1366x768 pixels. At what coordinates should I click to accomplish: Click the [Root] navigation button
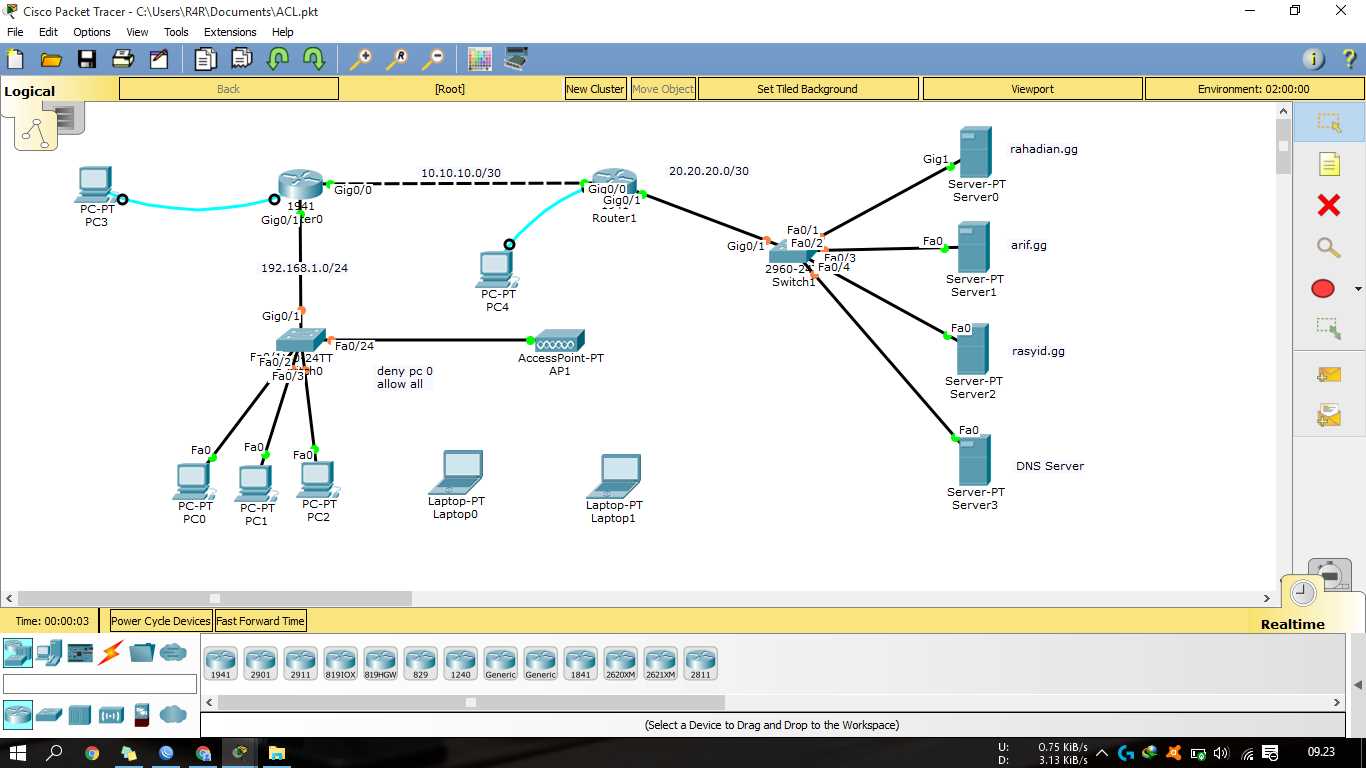(450, 89)
